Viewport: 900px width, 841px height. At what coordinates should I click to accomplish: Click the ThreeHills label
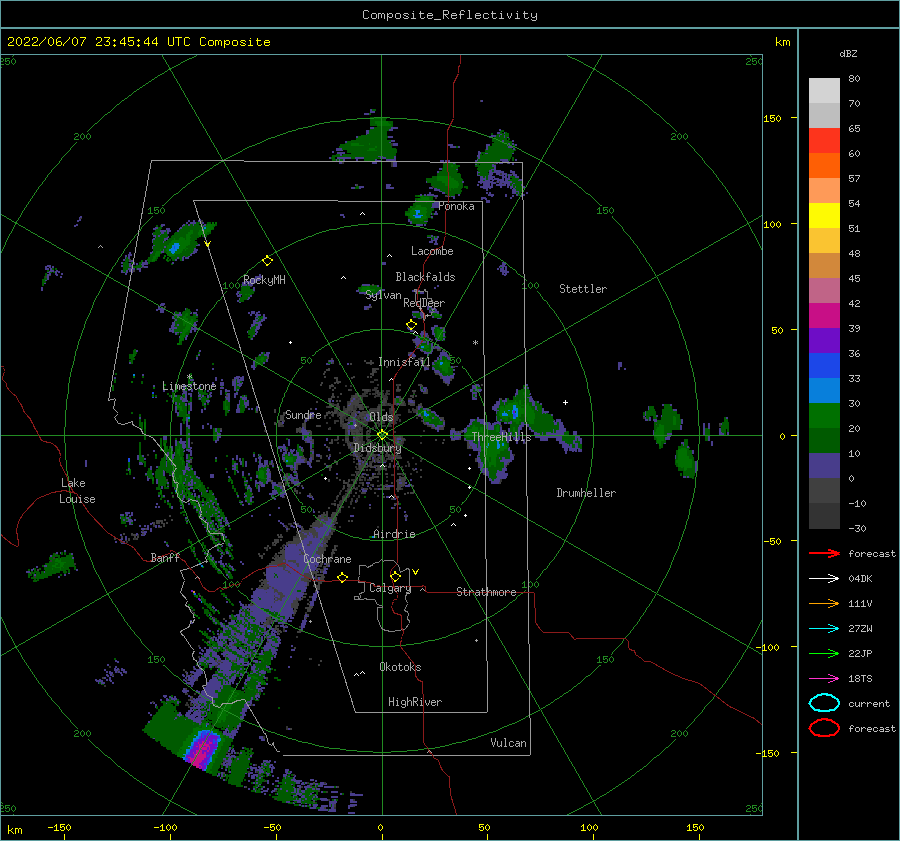point(502,437)
